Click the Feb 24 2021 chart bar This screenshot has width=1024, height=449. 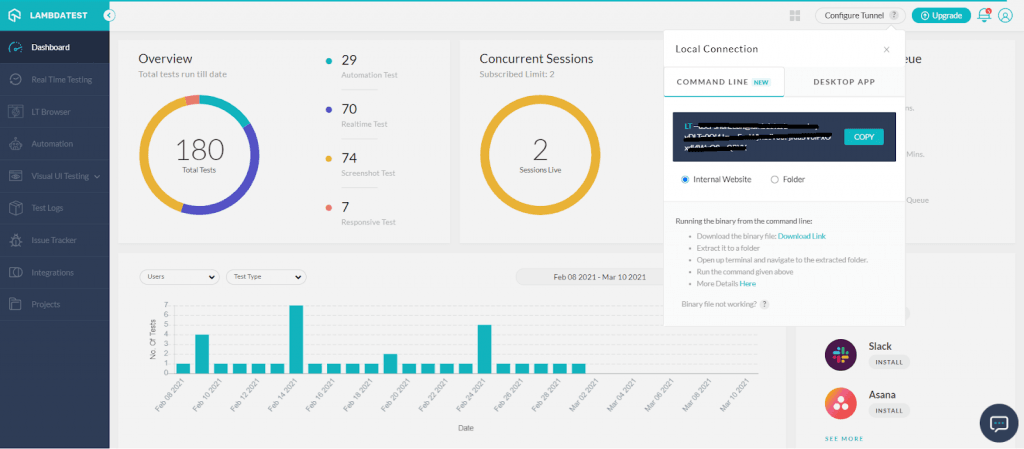tap(485, 349)
